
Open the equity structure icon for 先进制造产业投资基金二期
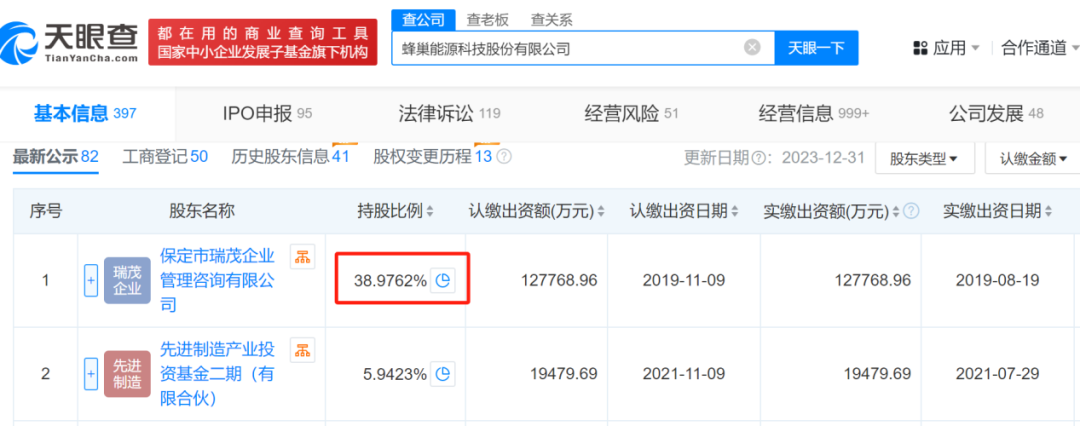(x=302, y=350)
